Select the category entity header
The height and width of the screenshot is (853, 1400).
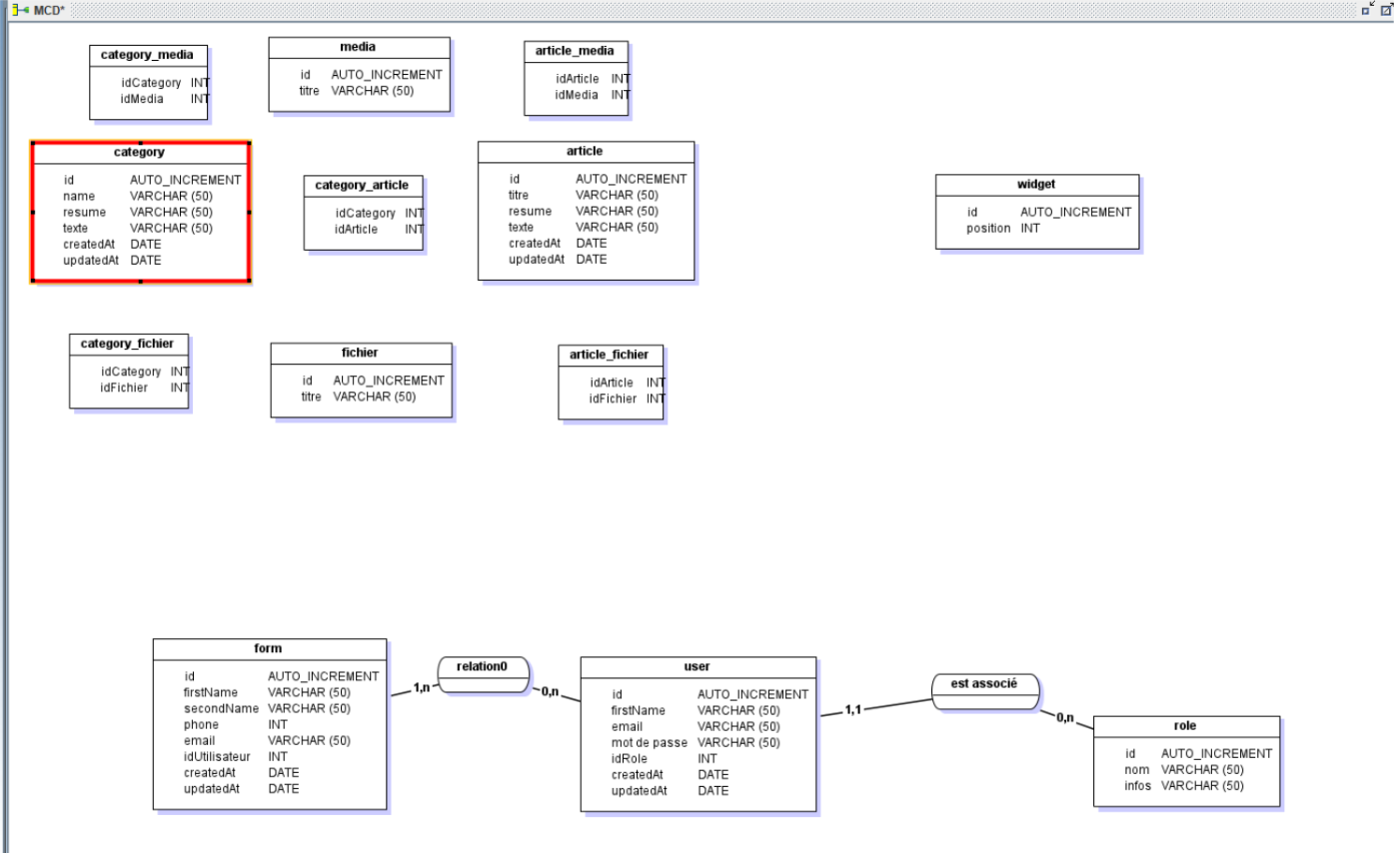tap(139, 153)
